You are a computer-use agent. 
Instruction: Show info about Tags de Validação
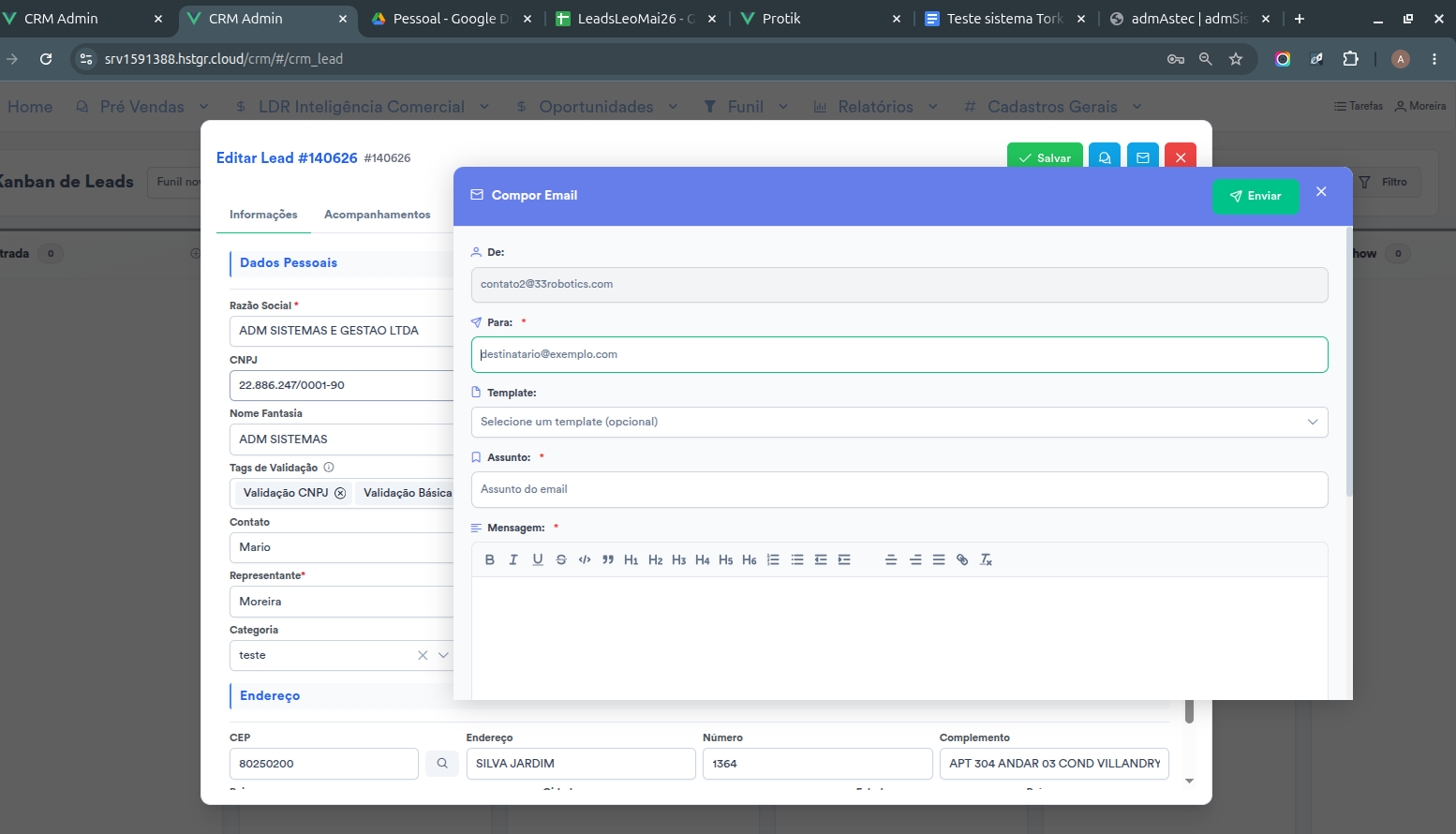[x=329, y=467]
